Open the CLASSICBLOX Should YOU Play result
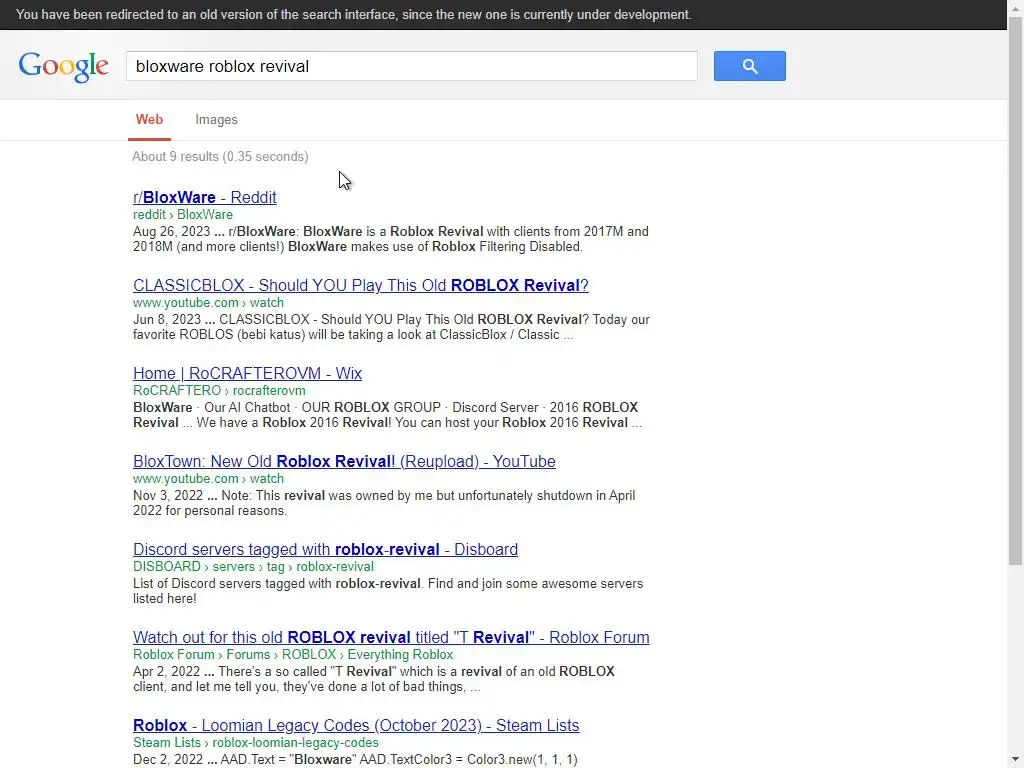 pos(360,285)
